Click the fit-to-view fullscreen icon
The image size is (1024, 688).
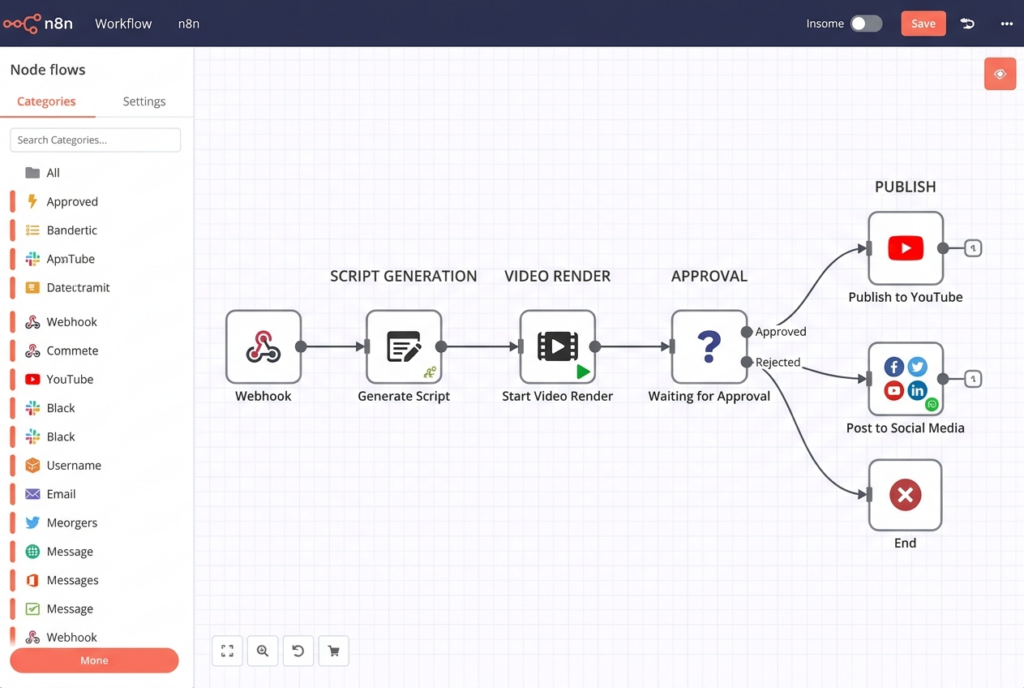click(227, 651)
